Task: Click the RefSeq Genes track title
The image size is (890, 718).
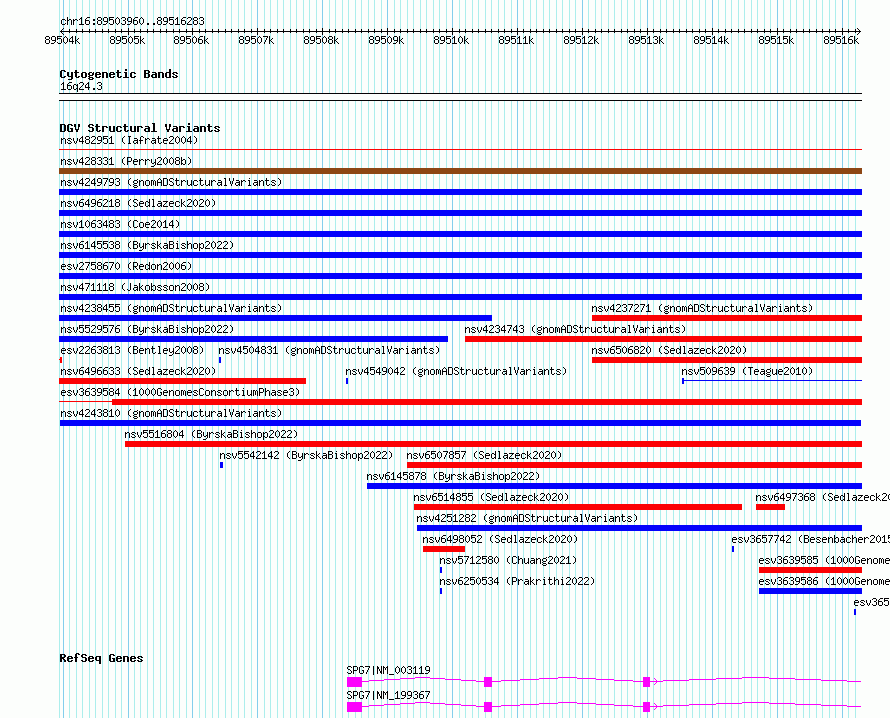Action: tap(101, 658)
